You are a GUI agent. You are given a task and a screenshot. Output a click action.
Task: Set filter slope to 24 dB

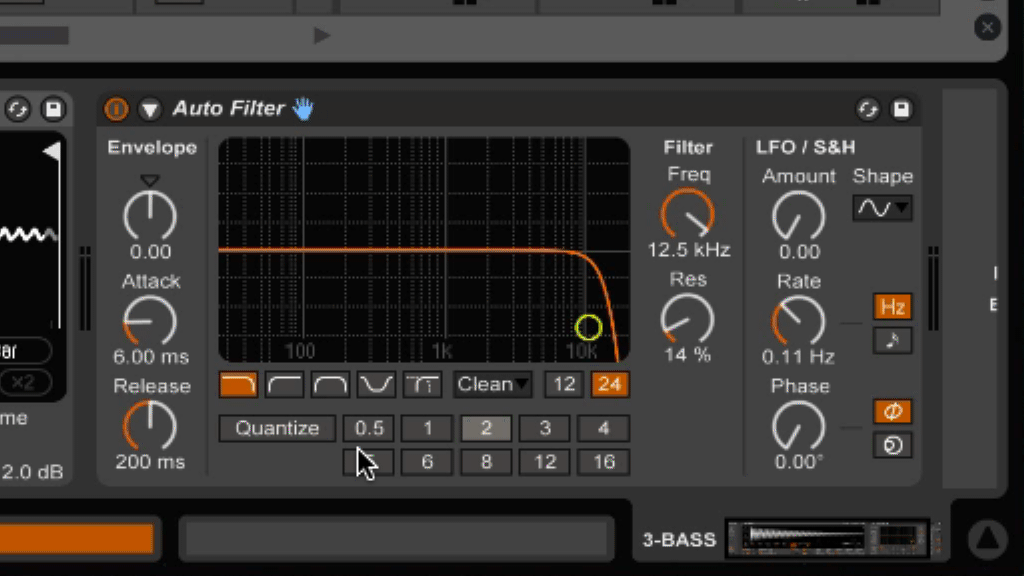pos(610,384)
